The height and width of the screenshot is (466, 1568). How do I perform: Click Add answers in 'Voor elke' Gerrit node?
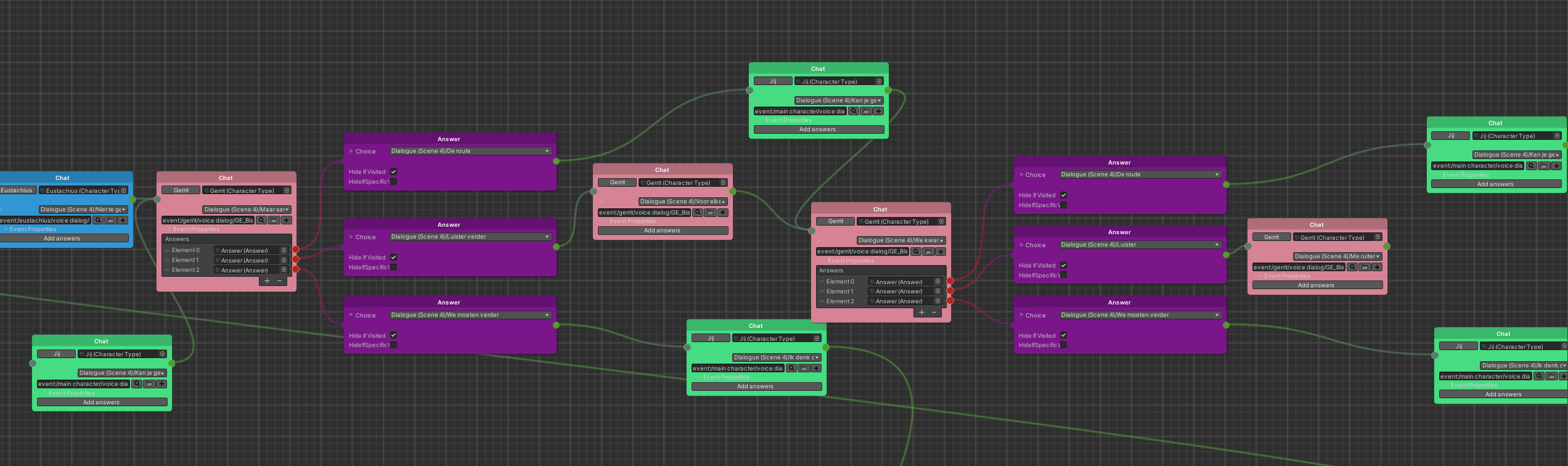[x=662, y=231]
